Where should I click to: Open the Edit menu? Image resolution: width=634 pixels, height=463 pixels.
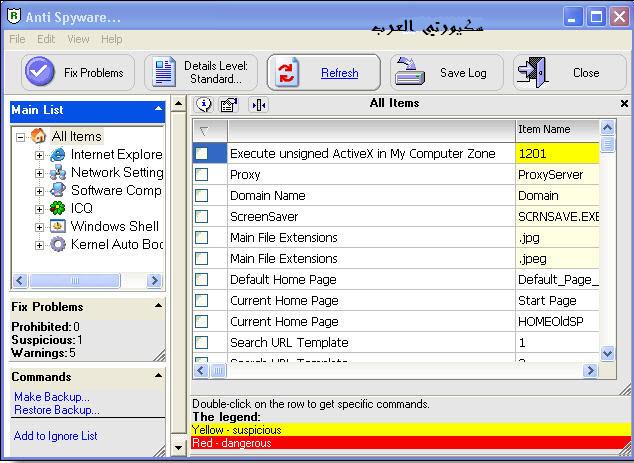click(46, 39)
